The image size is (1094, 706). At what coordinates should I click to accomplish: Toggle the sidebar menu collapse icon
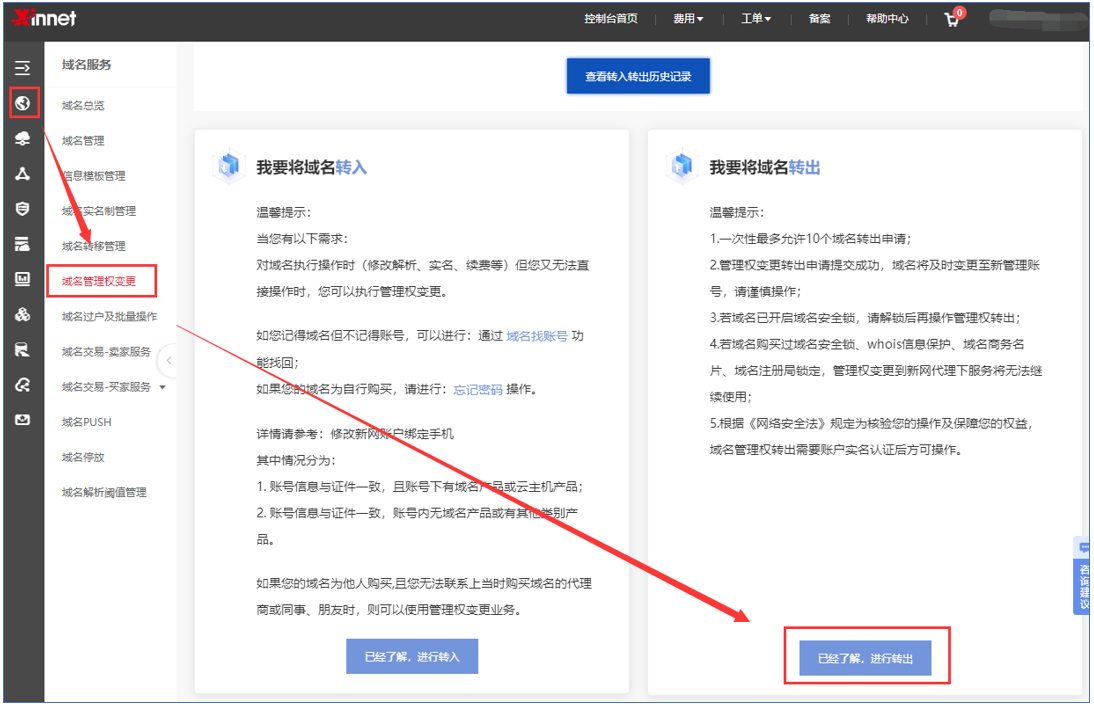pos(22,68)
